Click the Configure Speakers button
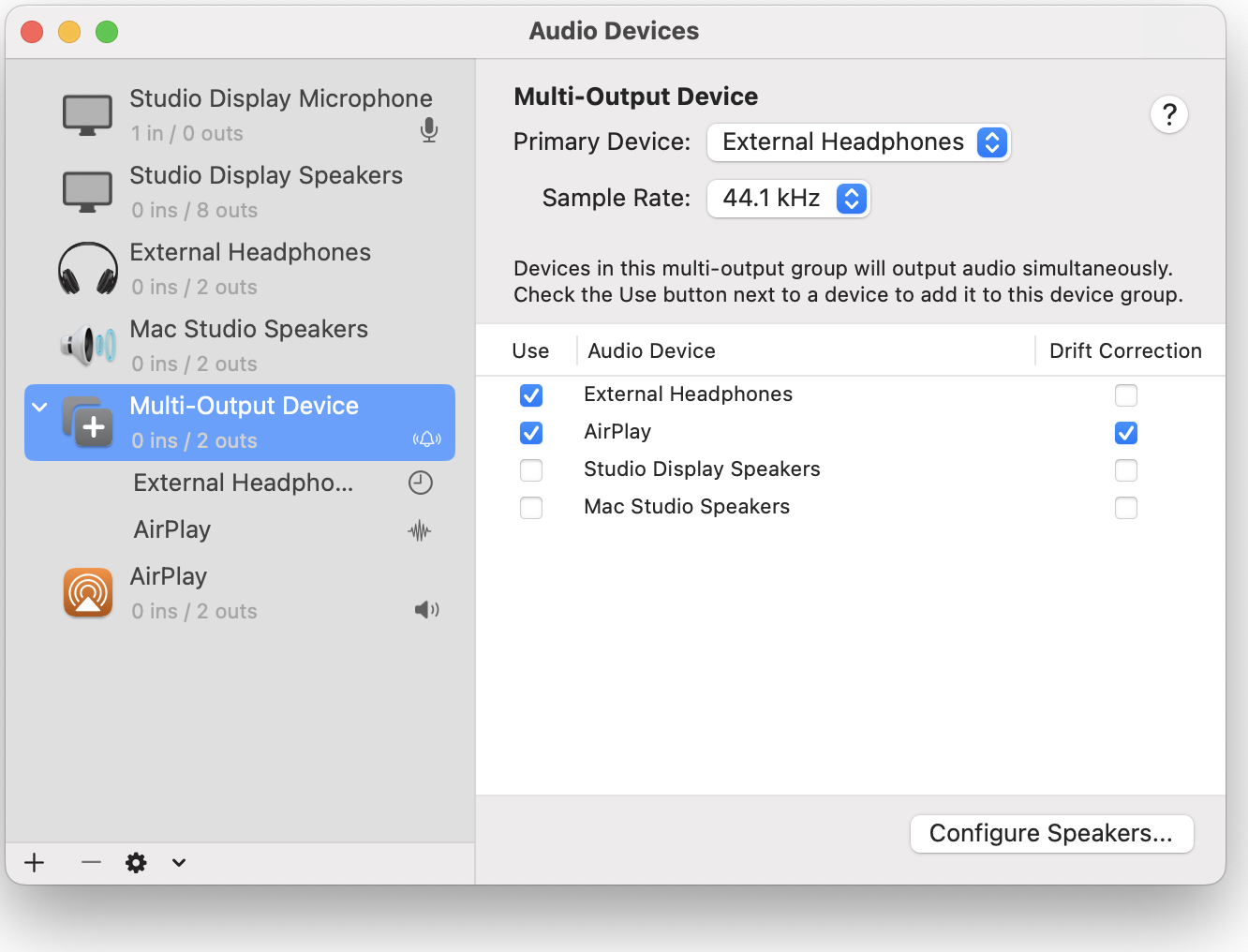The image size is (1248, 952). point(1051,834)
